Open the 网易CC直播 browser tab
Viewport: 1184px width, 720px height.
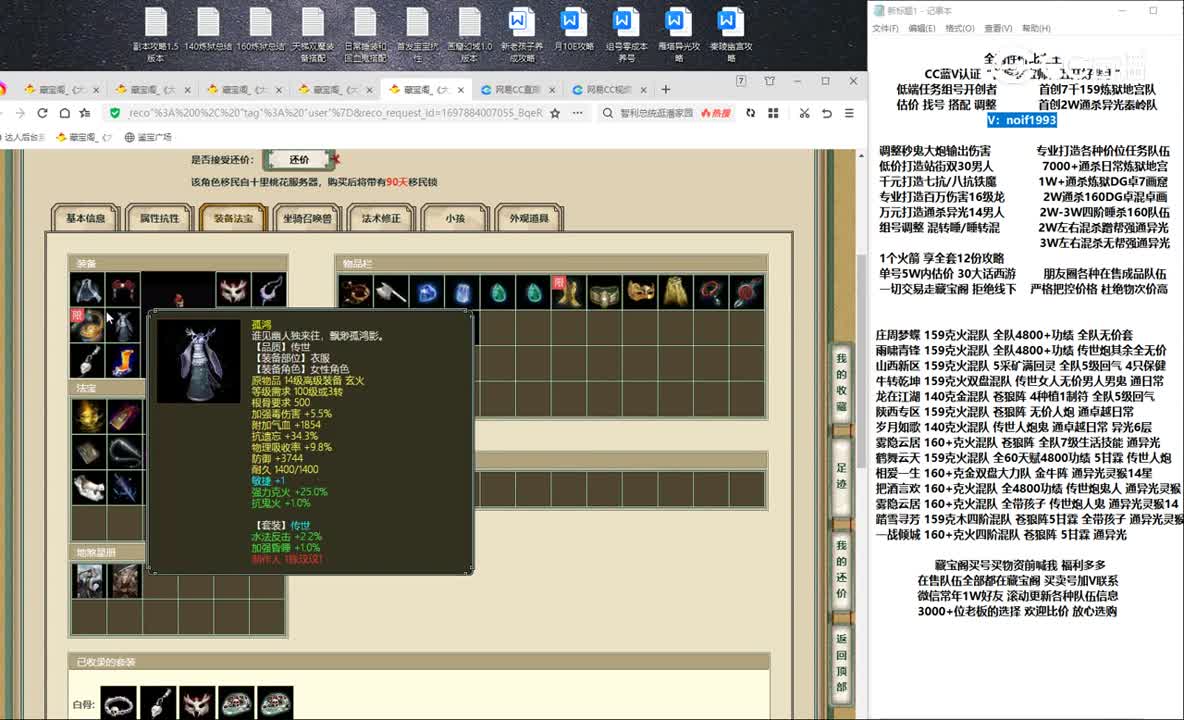pos(518,89)
